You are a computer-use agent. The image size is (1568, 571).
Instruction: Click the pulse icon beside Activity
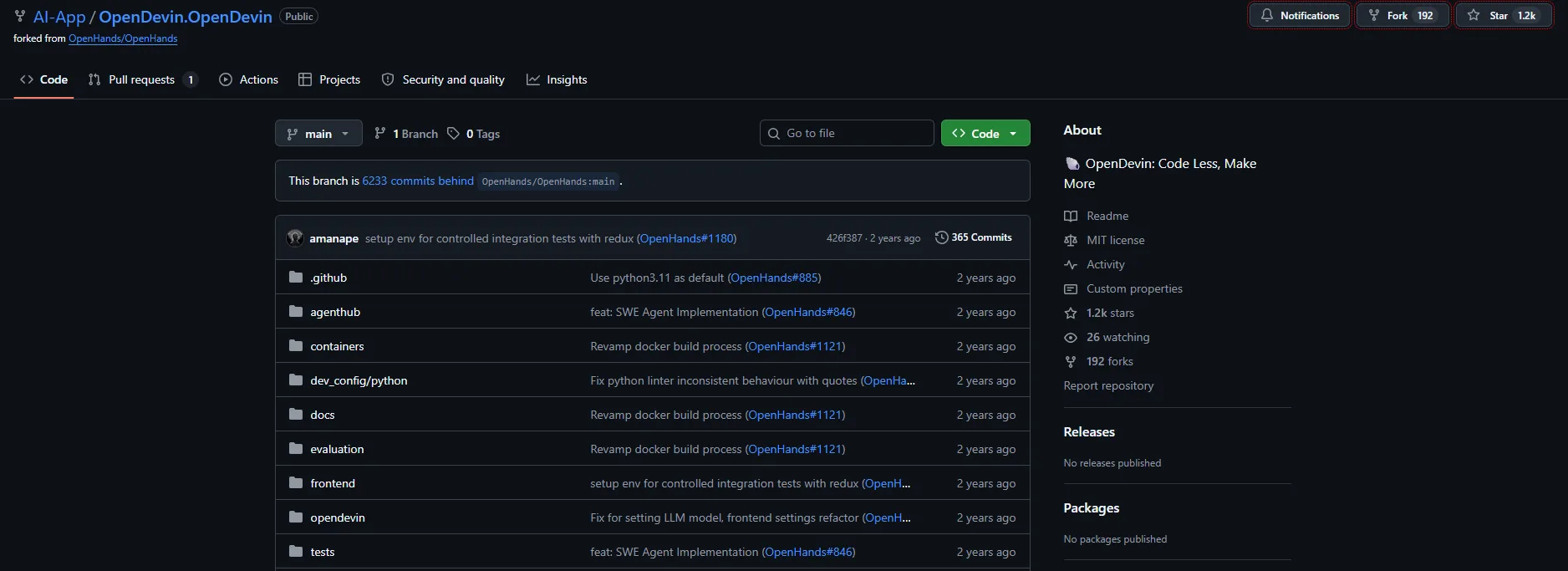(1071, 264)
